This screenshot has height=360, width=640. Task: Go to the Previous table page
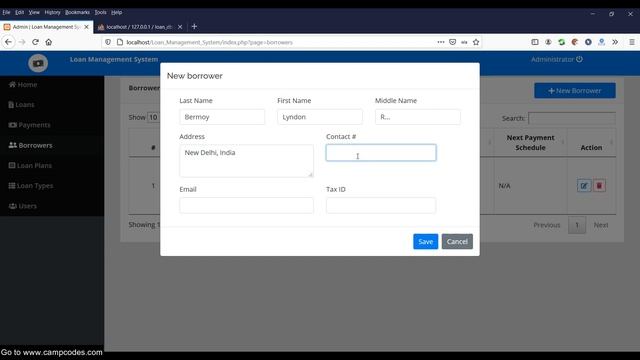pos(547,225)
